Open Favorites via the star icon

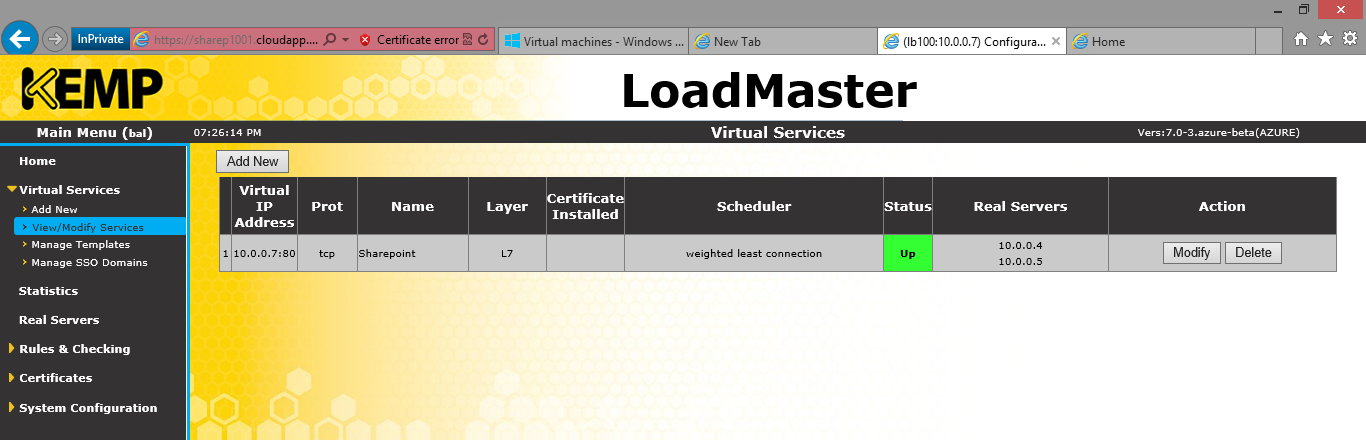coord(1325,39)
